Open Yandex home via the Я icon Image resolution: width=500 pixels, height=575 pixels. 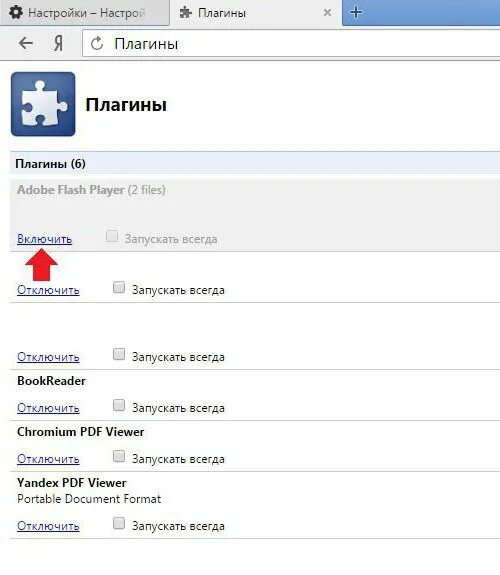click(58, 43)
